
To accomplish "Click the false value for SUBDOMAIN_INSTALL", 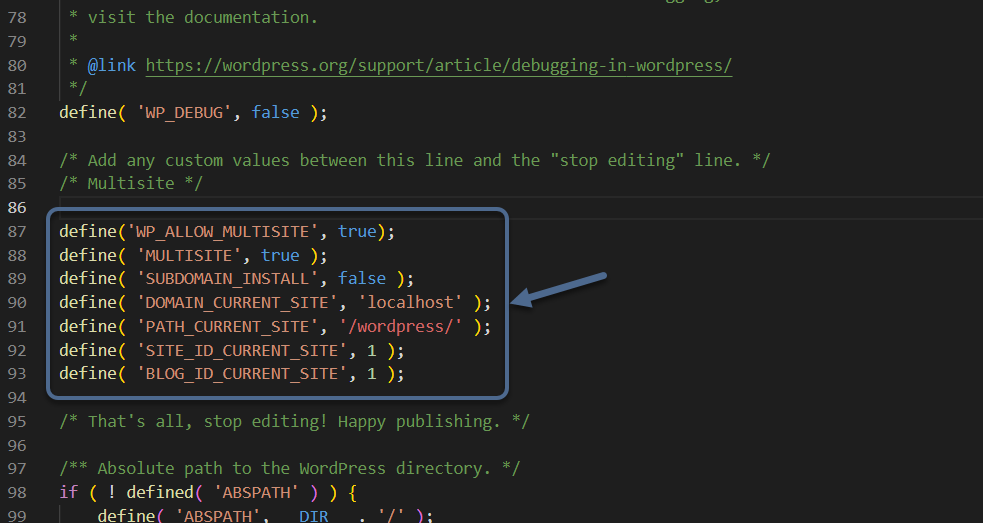I will click(x=361, y=278).
